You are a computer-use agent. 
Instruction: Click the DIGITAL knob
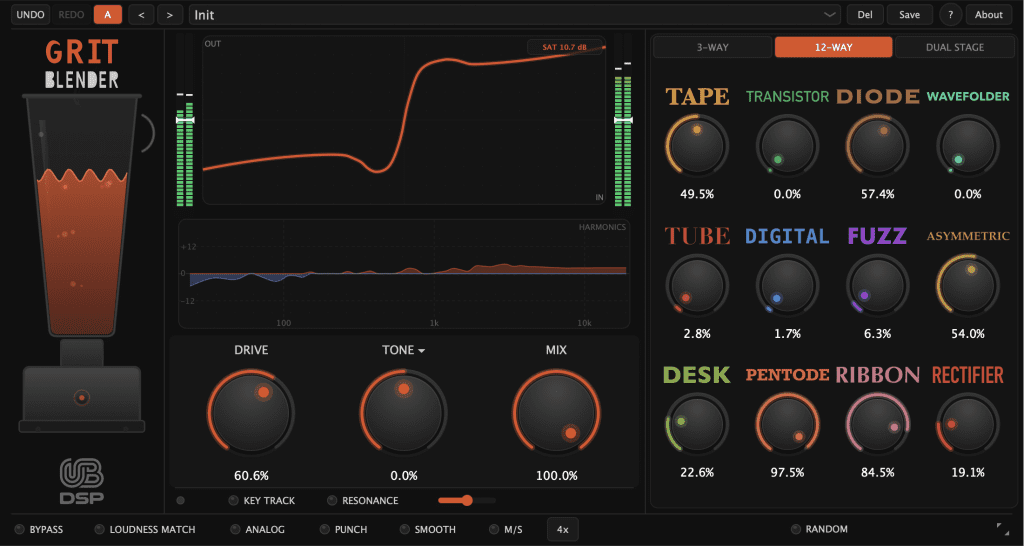pos(788,285)
